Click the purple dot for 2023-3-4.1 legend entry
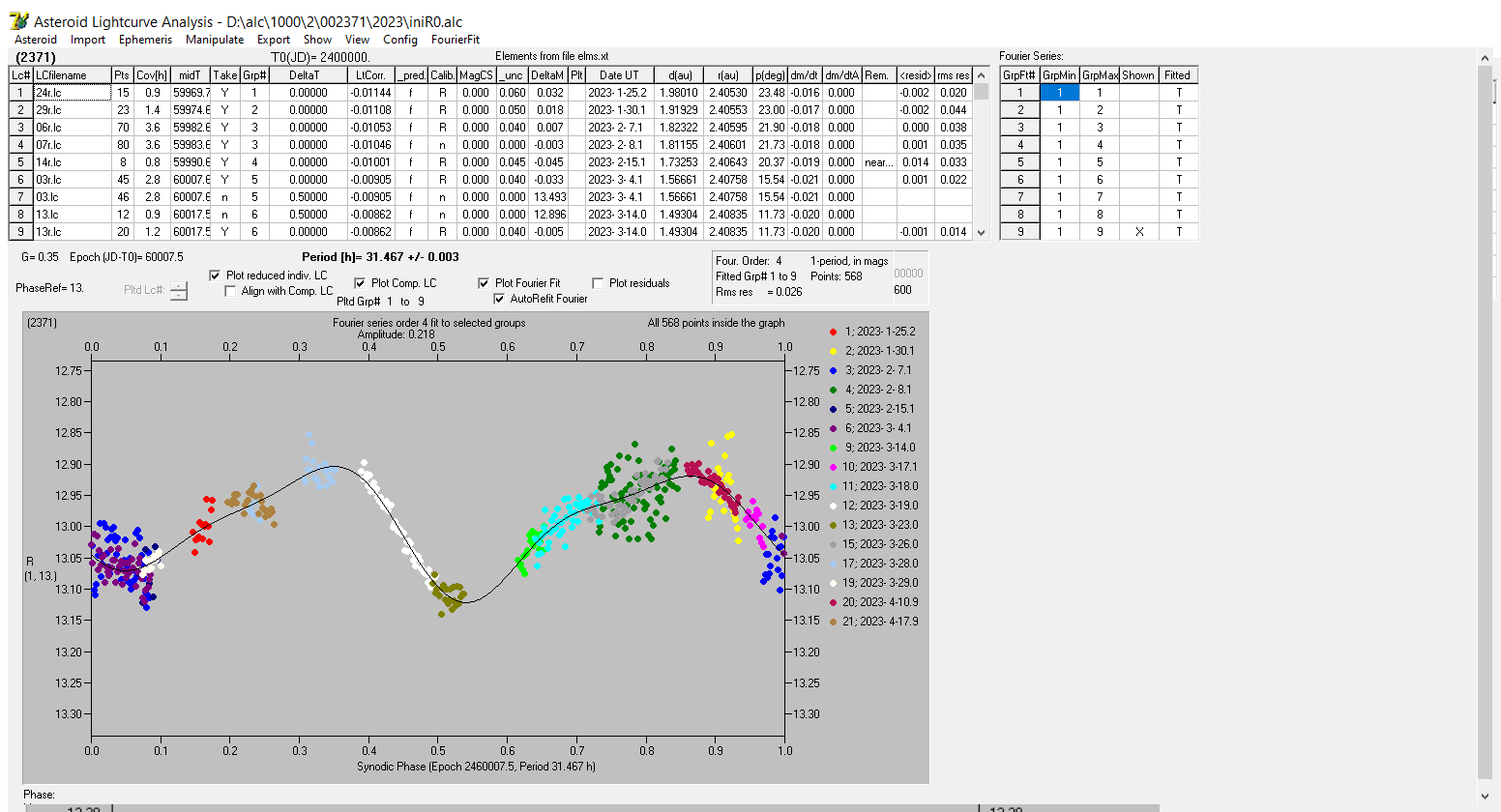 click(833, 428)
